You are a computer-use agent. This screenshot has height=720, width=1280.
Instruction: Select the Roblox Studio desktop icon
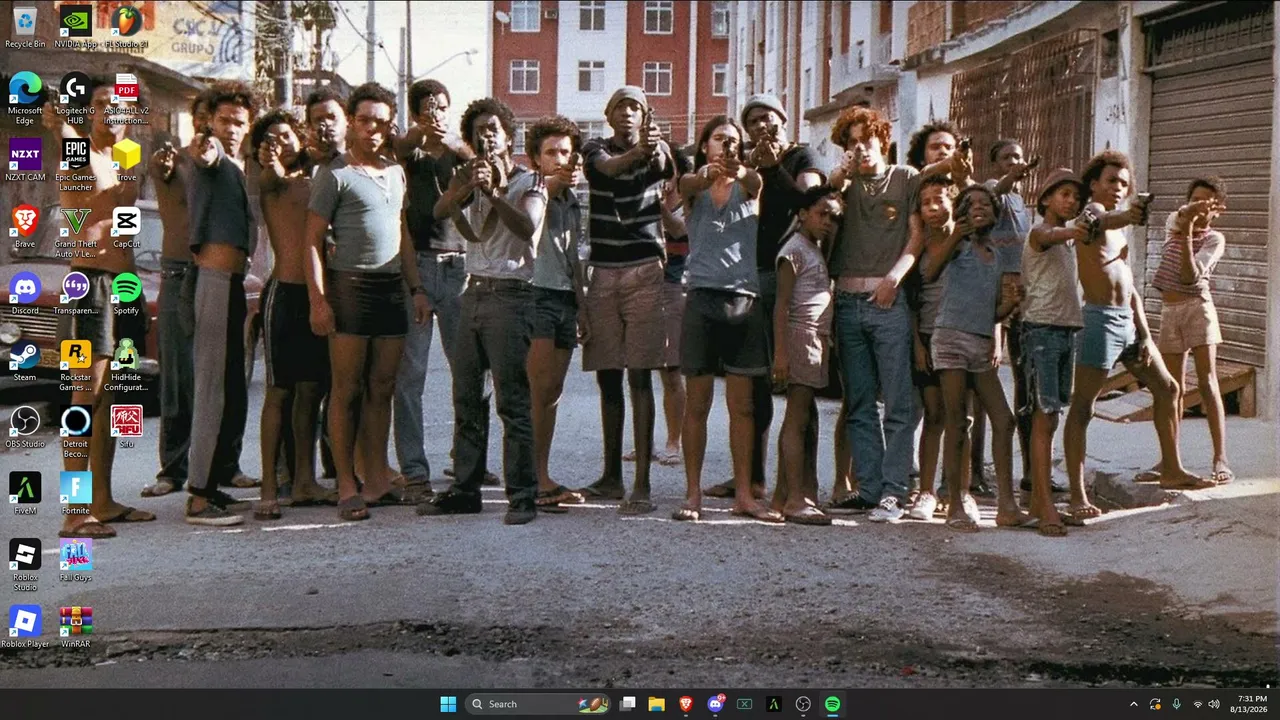(x=25, y=566)
